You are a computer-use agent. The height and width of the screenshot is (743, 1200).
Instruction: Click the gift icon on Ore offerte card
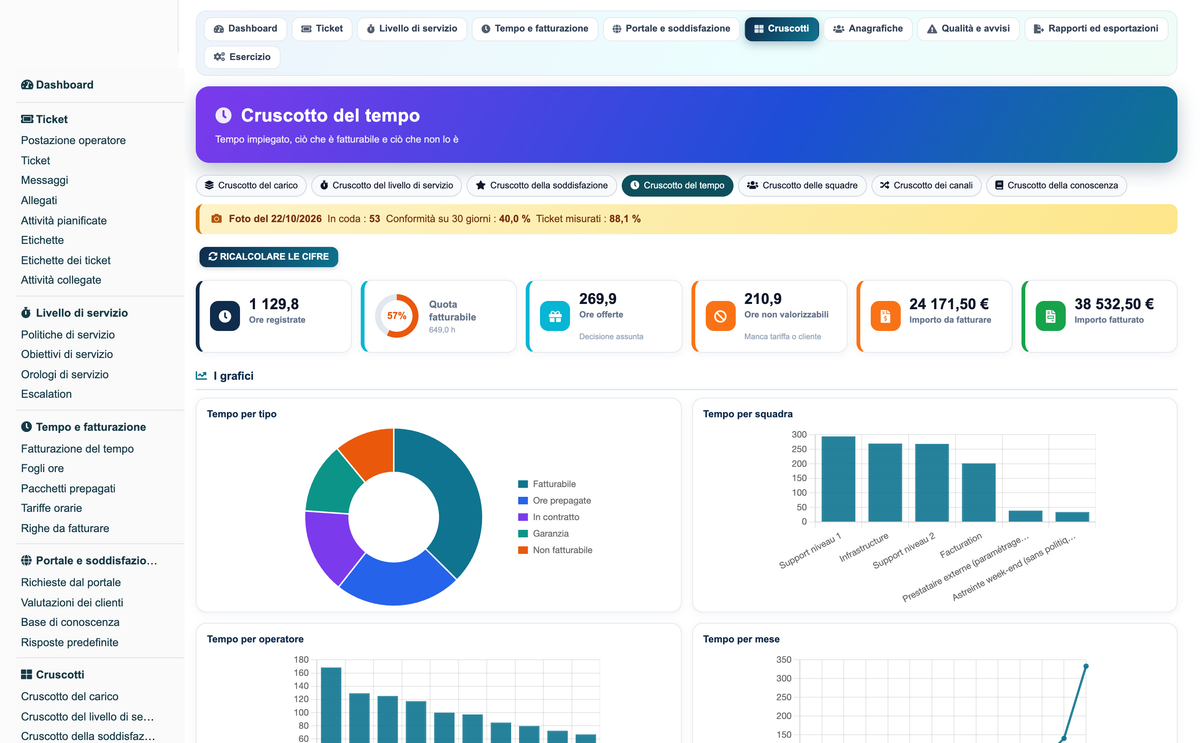[555, 316]
